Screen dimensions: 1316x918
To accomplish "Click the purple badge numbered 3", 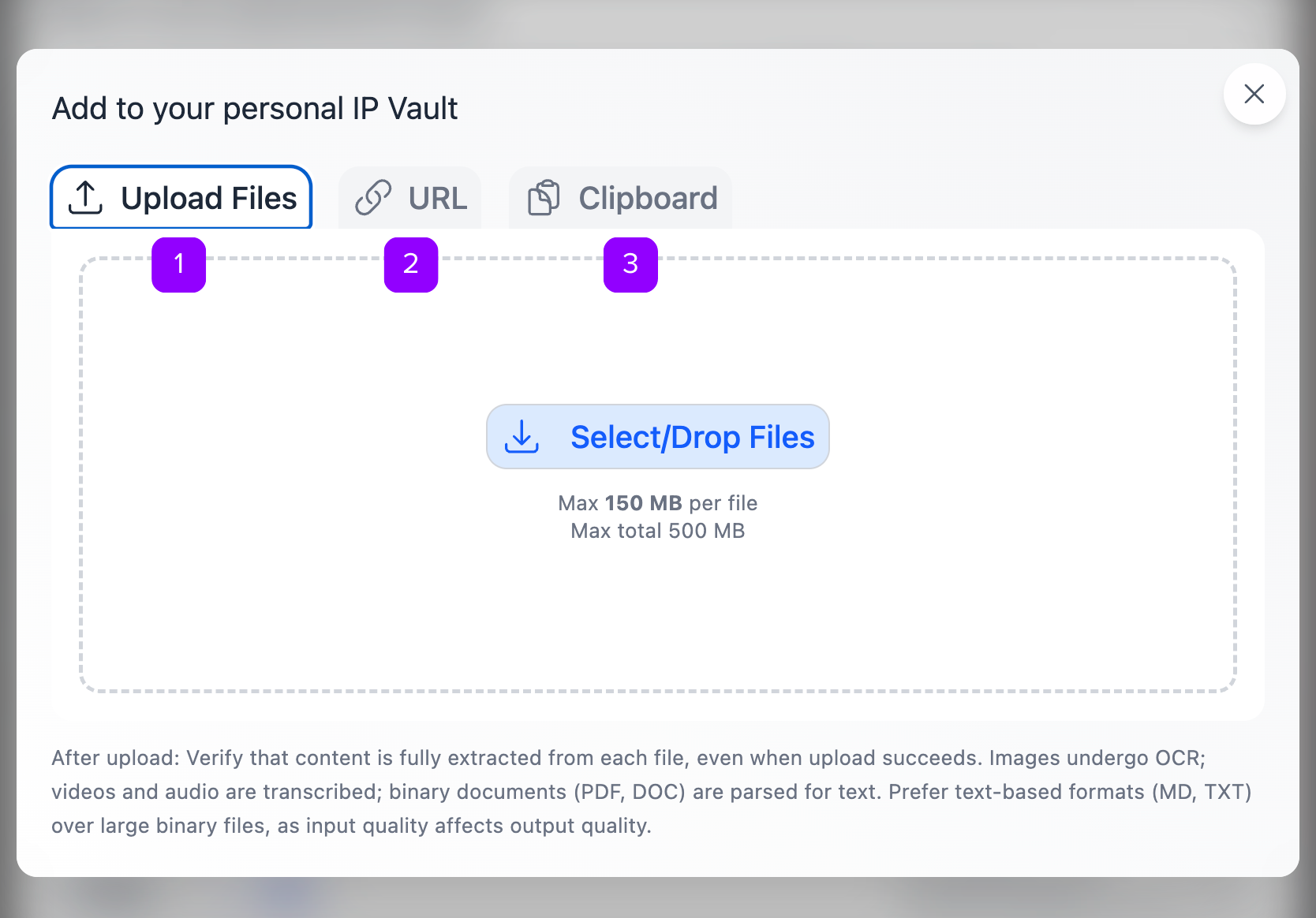I will click(x=630, y=265).
